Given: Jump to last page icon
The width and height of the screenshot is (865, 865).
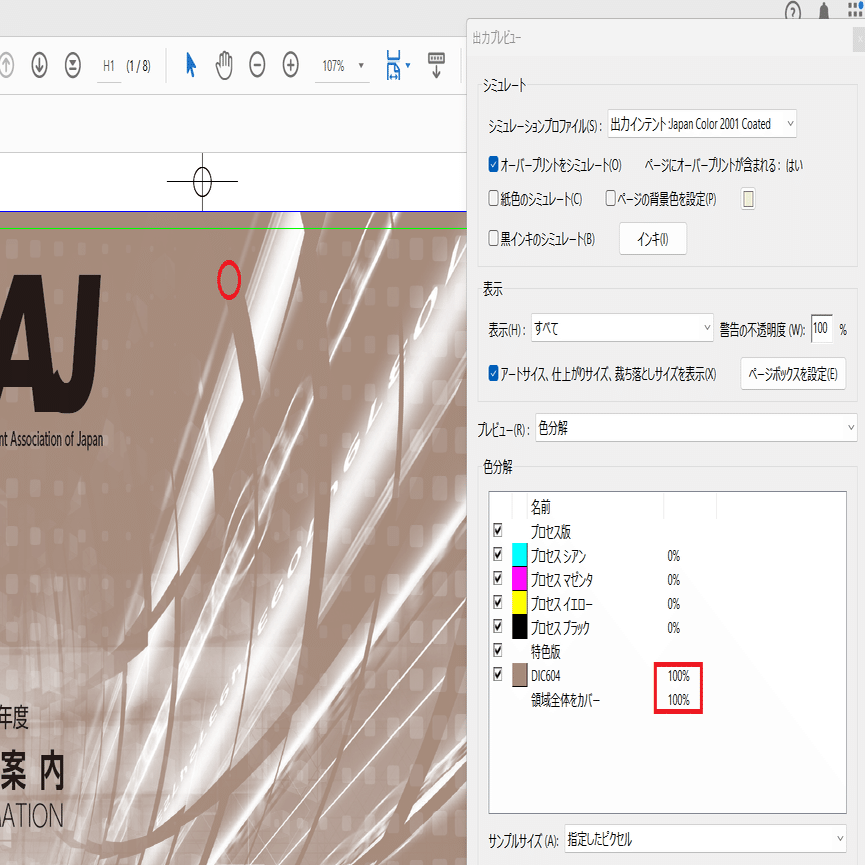Looking at the screenshot, I should click(73, 66).
